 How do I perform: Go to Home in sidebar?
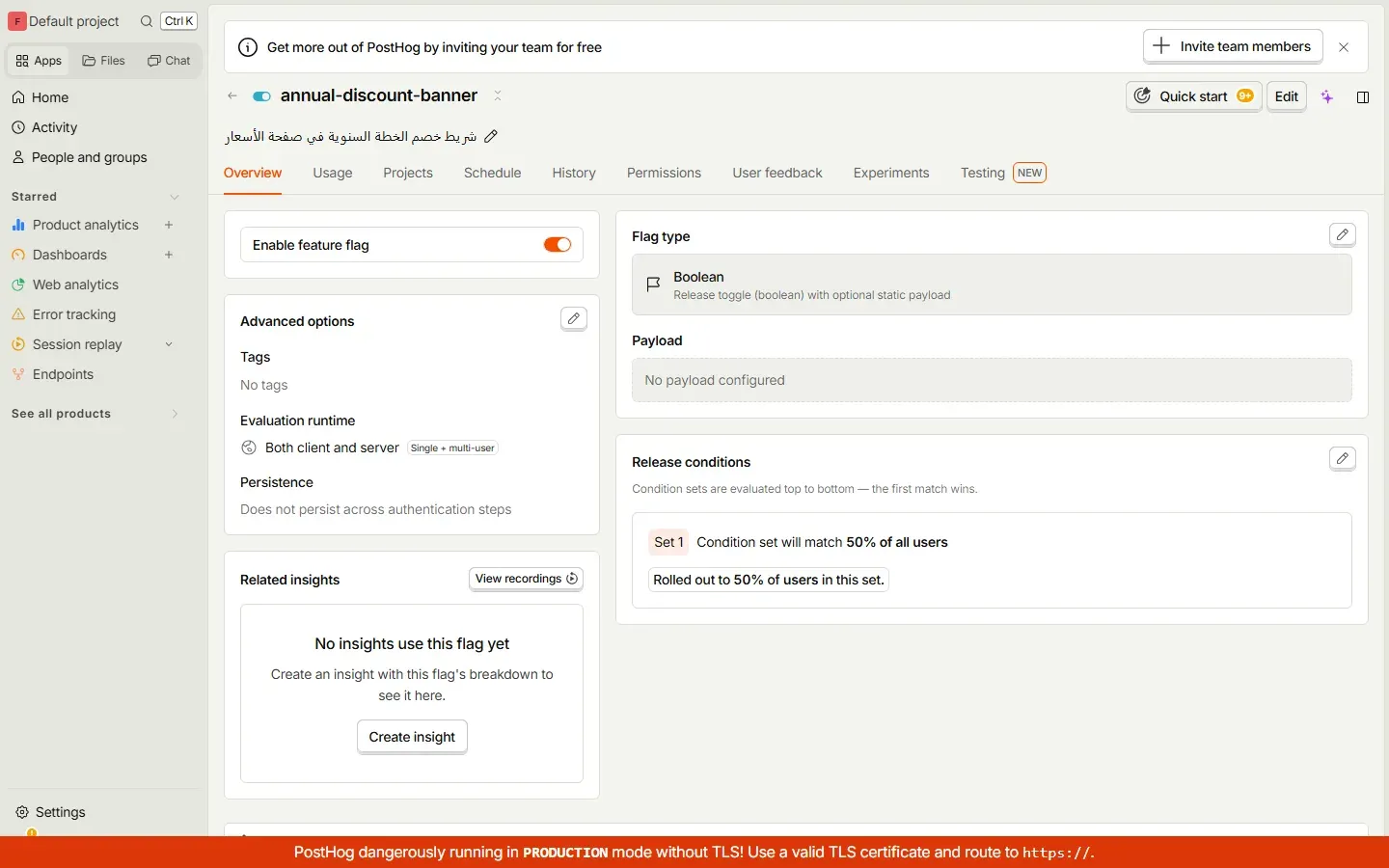point(50,97)
